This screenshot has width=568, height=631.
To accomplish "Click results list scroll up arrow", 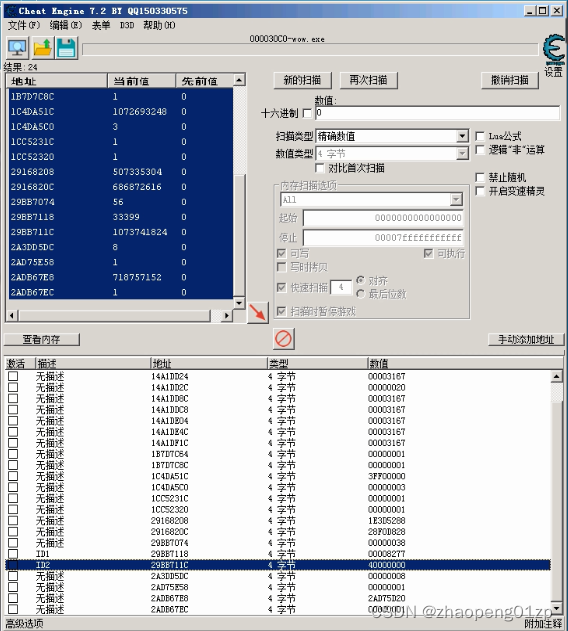I will tap(239, 80).
